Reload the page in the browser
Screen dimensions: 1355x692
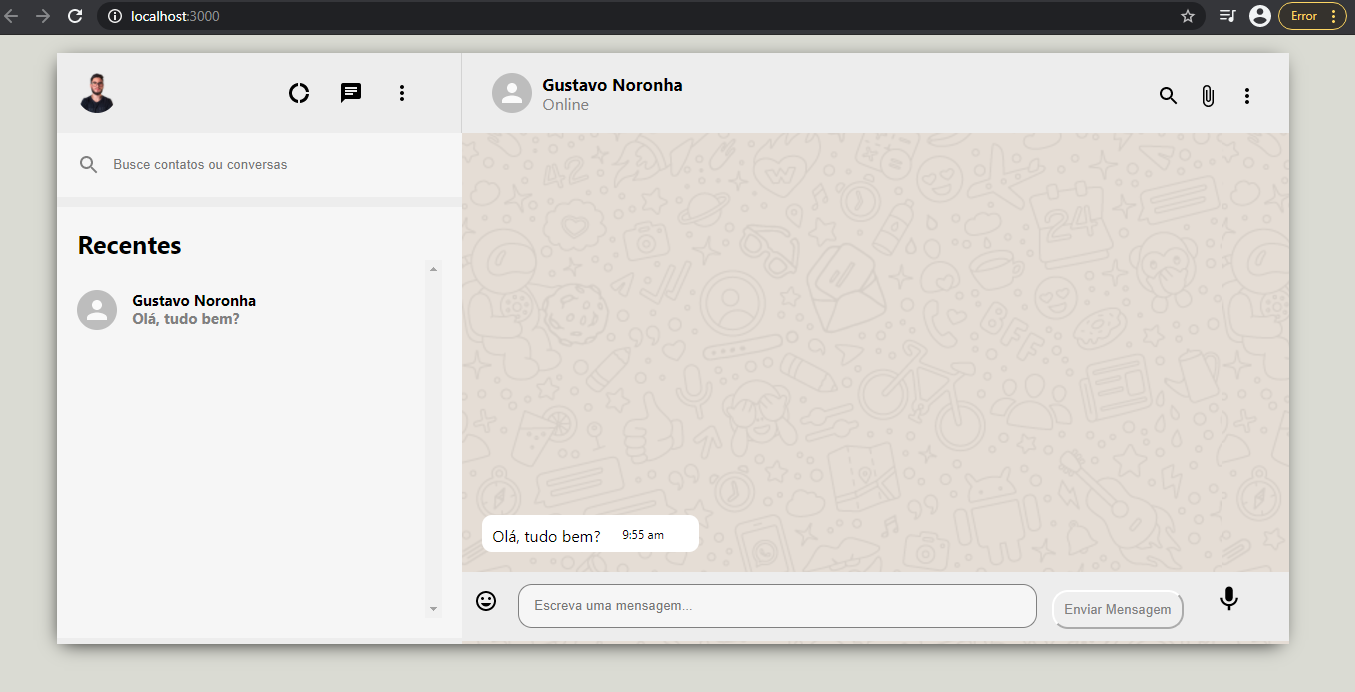(x=75, y=16)
